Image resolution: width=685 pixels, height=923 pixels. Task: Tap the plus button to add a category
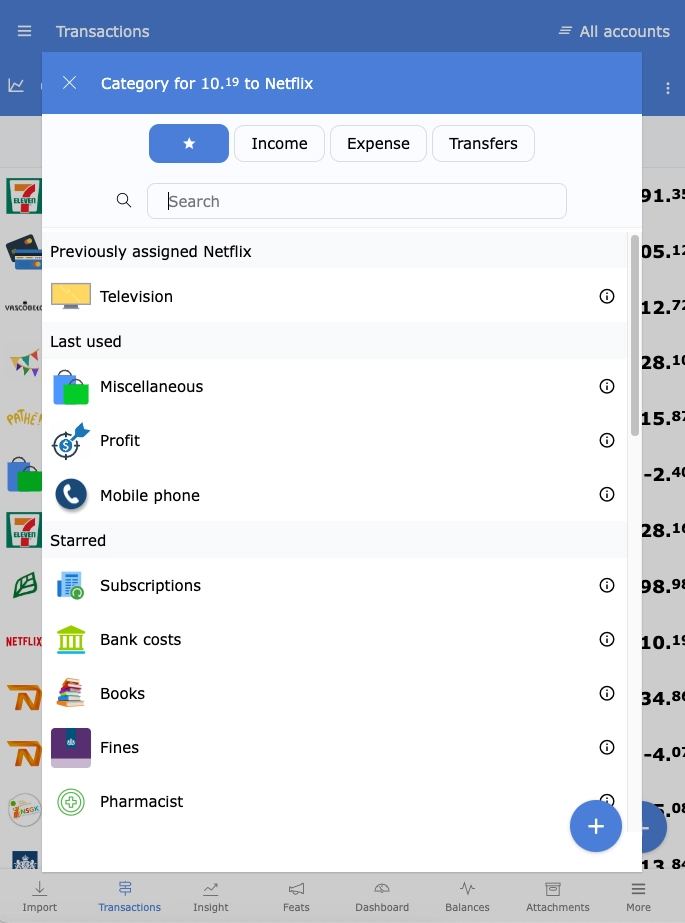[596, 827]
